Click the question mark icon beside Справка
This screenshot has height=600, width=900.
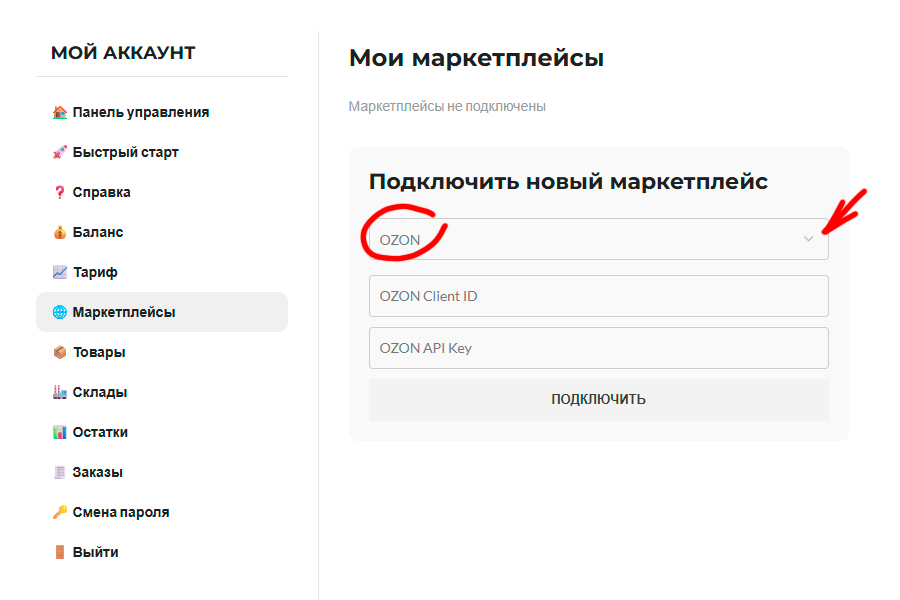coord(60,192)
